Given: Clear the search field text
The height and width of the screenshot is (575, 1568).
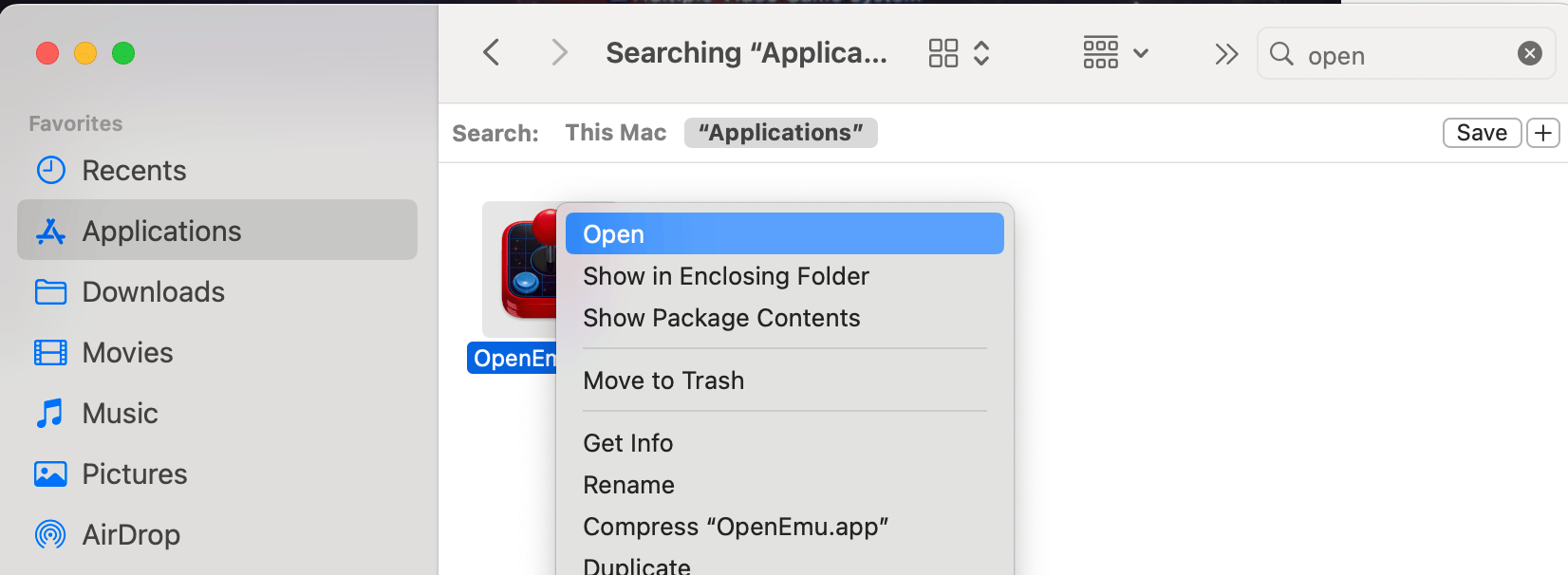Looking at the screenshot, I should tap(1529, 53).
